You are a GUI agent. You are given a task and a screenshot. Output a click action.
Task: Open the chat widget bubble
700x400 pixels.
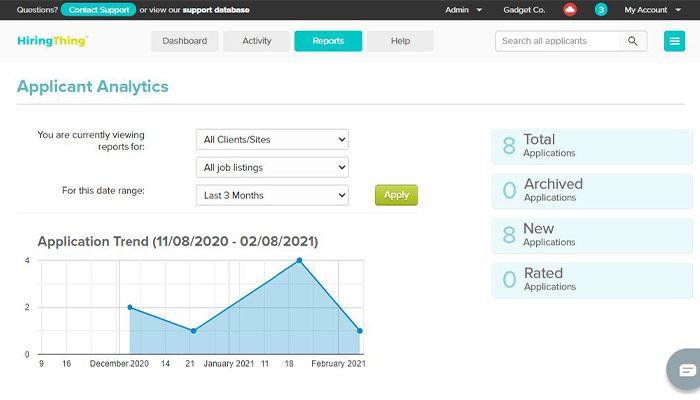click(x=687, y=369)
